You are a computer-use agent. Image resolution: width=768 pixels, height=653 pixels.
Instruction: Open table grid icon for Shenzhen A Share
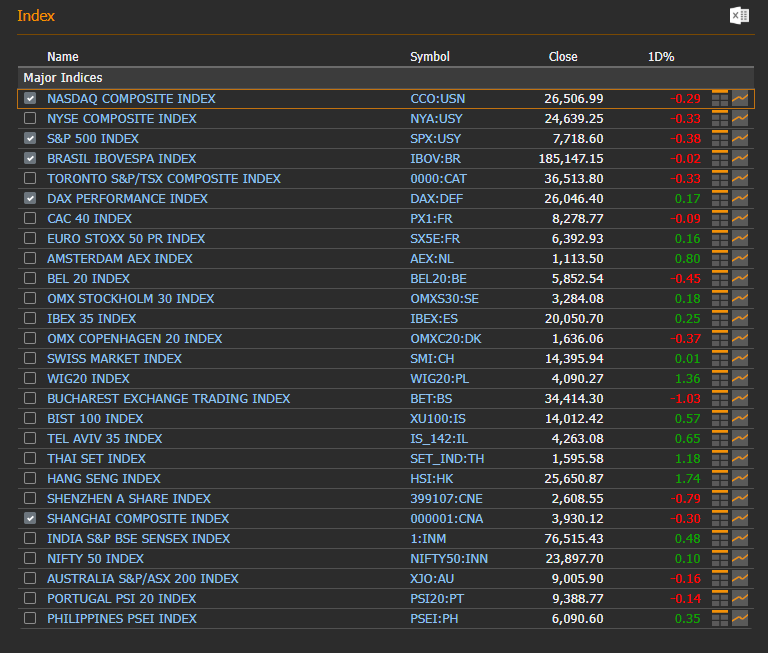coord(720,499)
